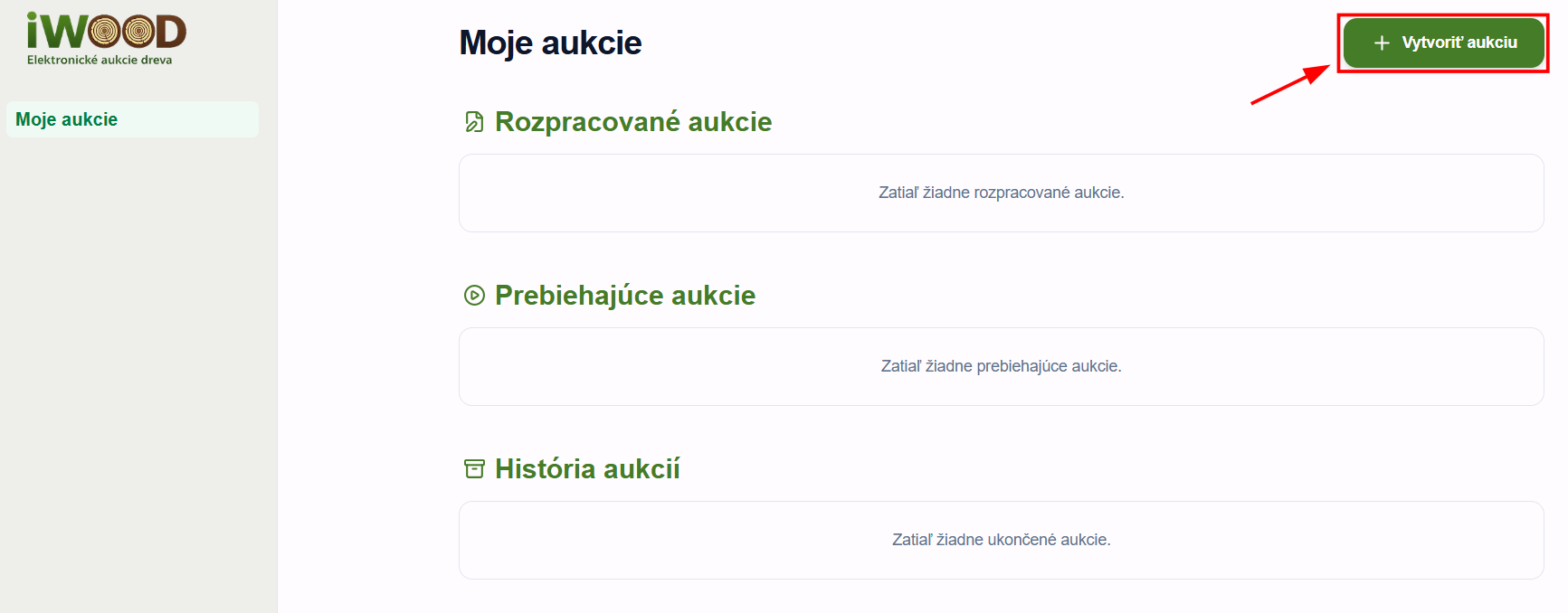Click the 'Zatiaľ žiadne prebiehajúce aukcie' message
Image resolution: width=1568 pixels, height=613 pixels.
pyautogui.click(x=1001, y=366)
